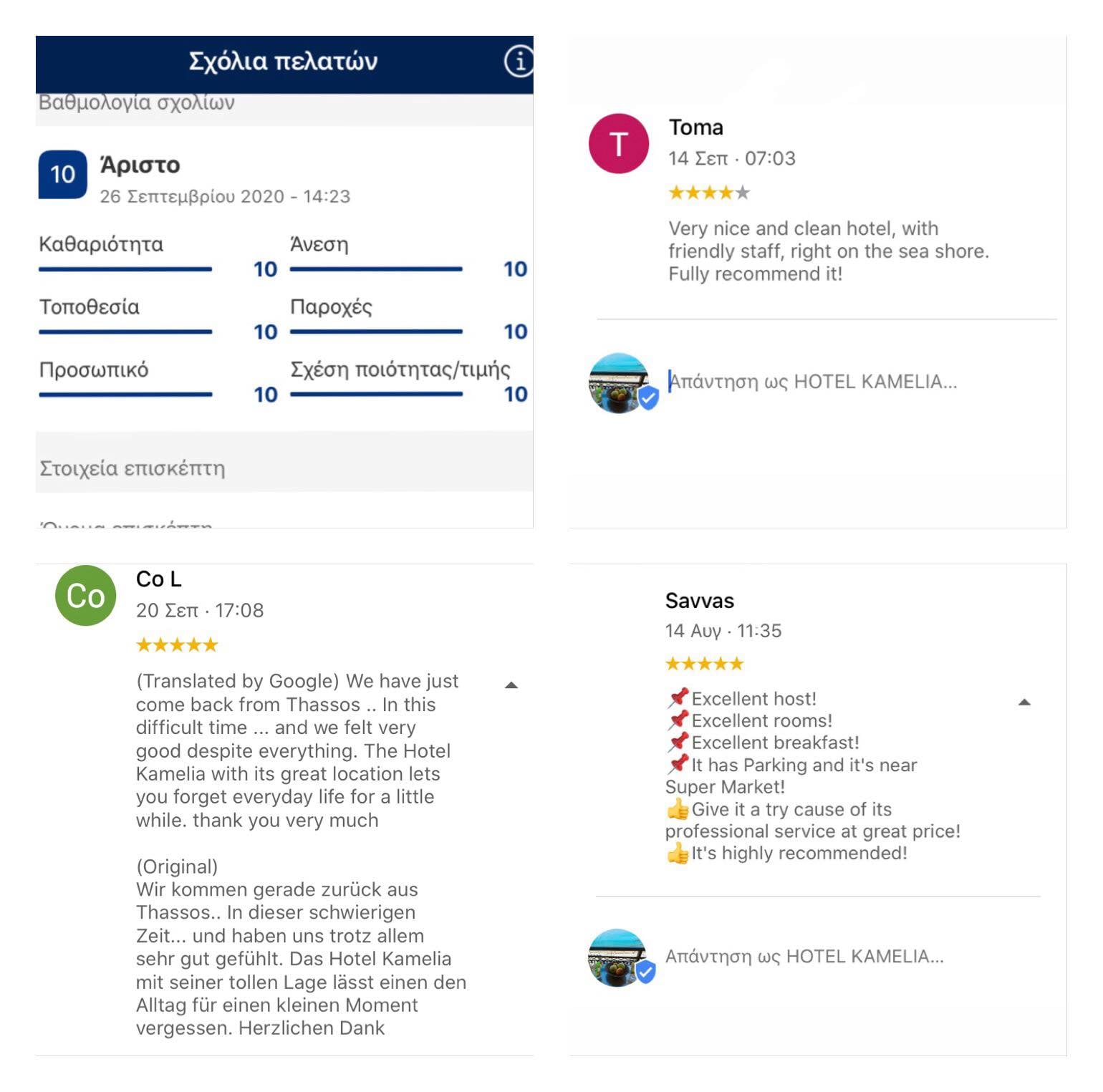Screen dimensions: 1103x1092
Task: Collapse Co L's review with the arrow
Action: pos(511,685)
